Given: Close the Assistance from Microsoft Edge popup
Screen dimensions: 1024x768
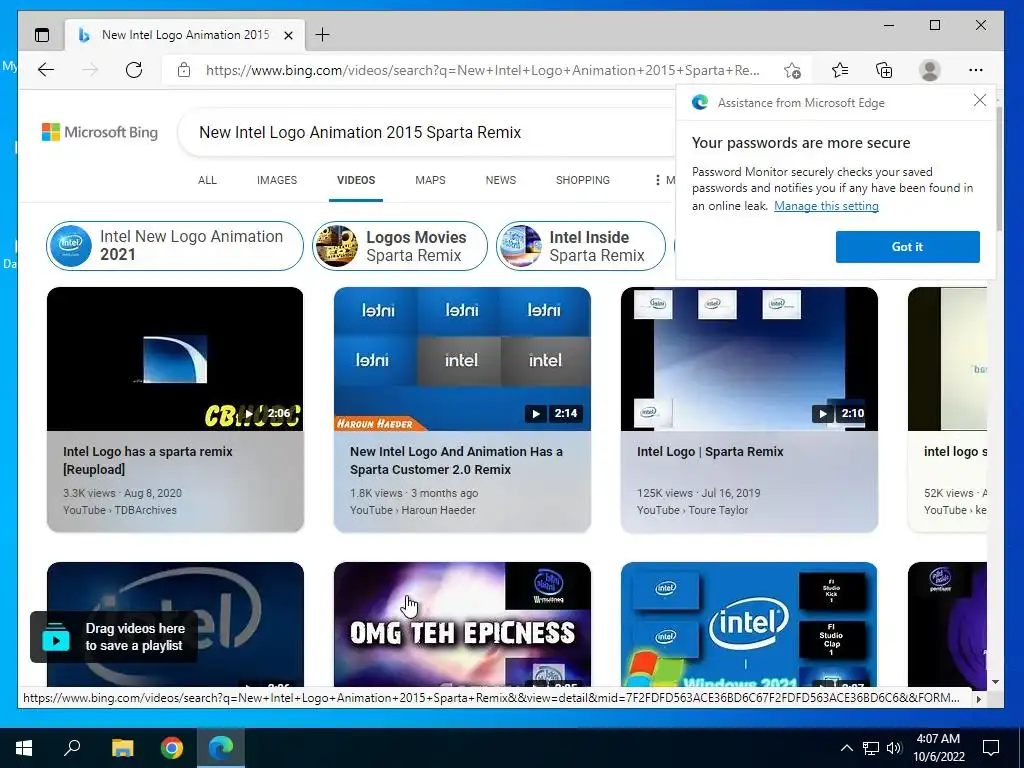Looking at the screenshot, I should (x=980, y=100).
